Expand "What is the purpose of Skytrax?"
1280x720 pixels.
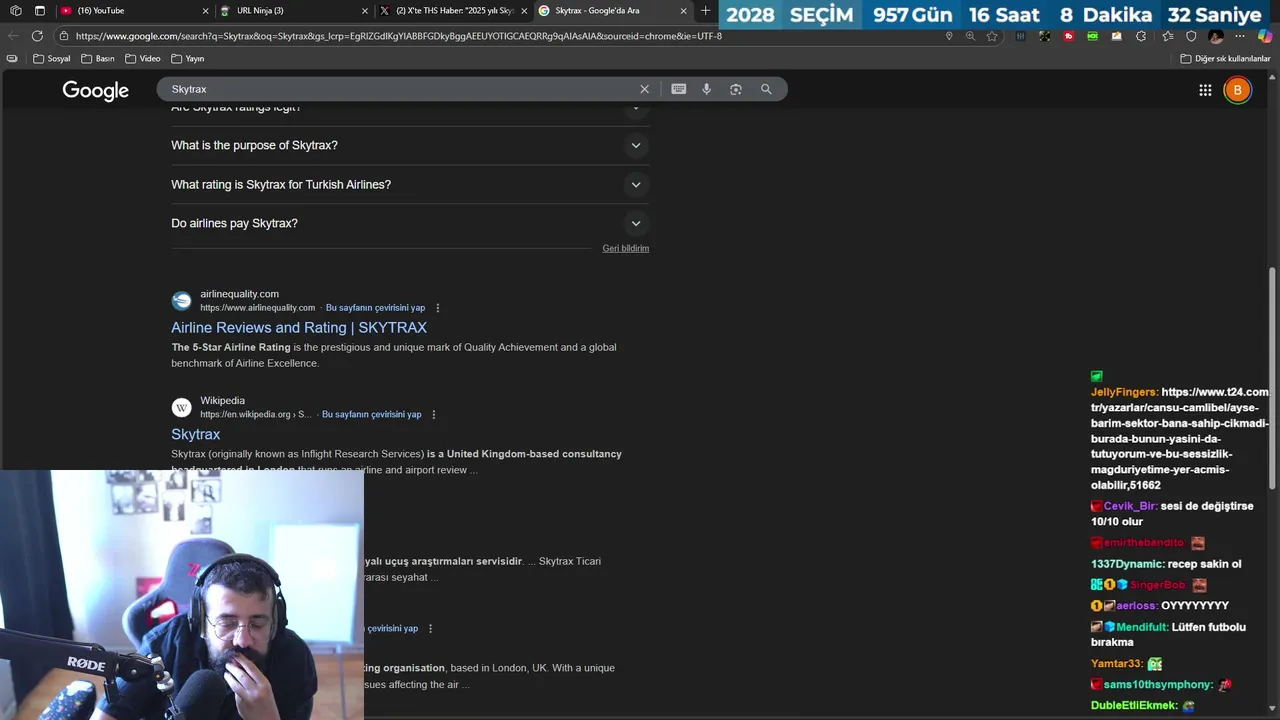point(410,145)
